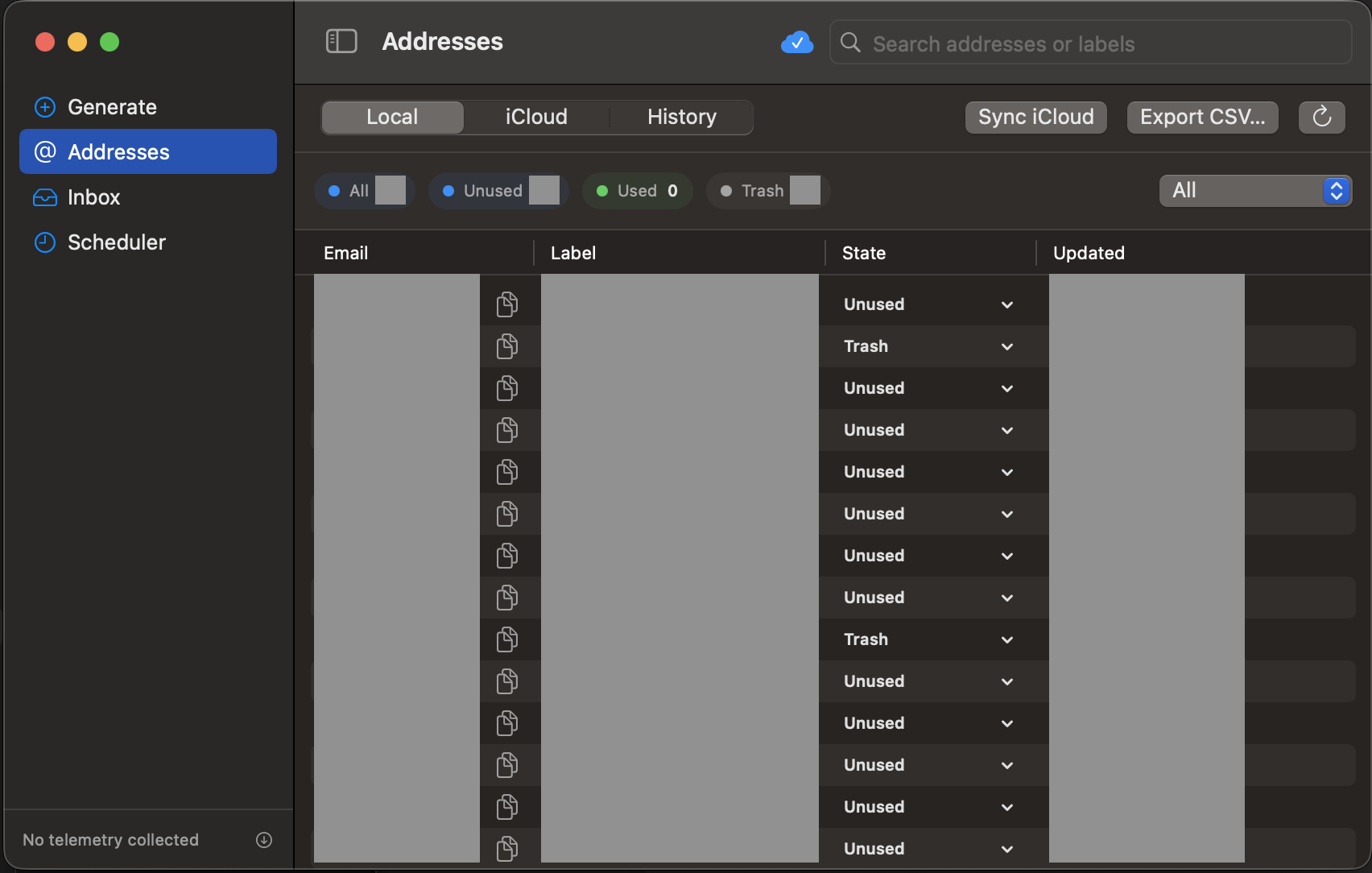Click the Export CSV... button
1372x873 pixels.
point(1202,118)
